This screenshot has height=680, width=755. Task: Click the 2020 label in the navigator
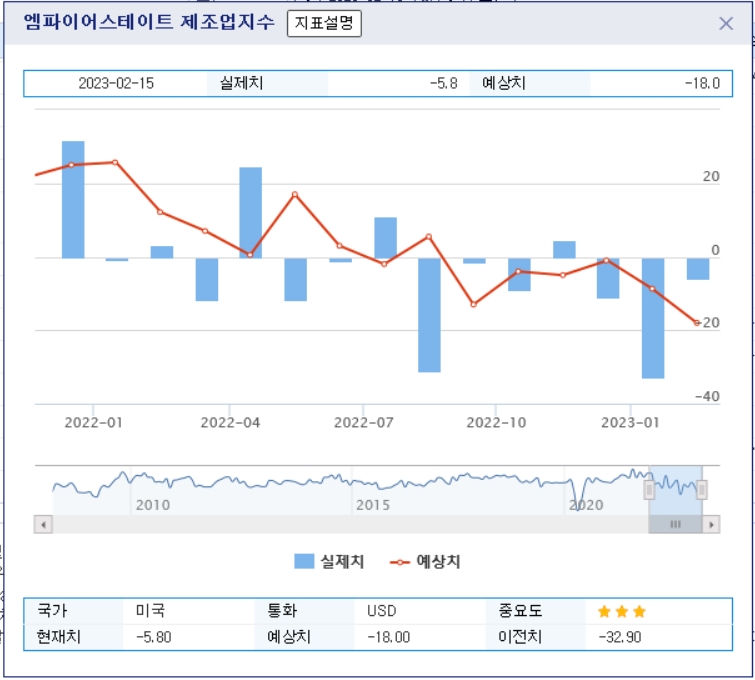pos(586,505)
